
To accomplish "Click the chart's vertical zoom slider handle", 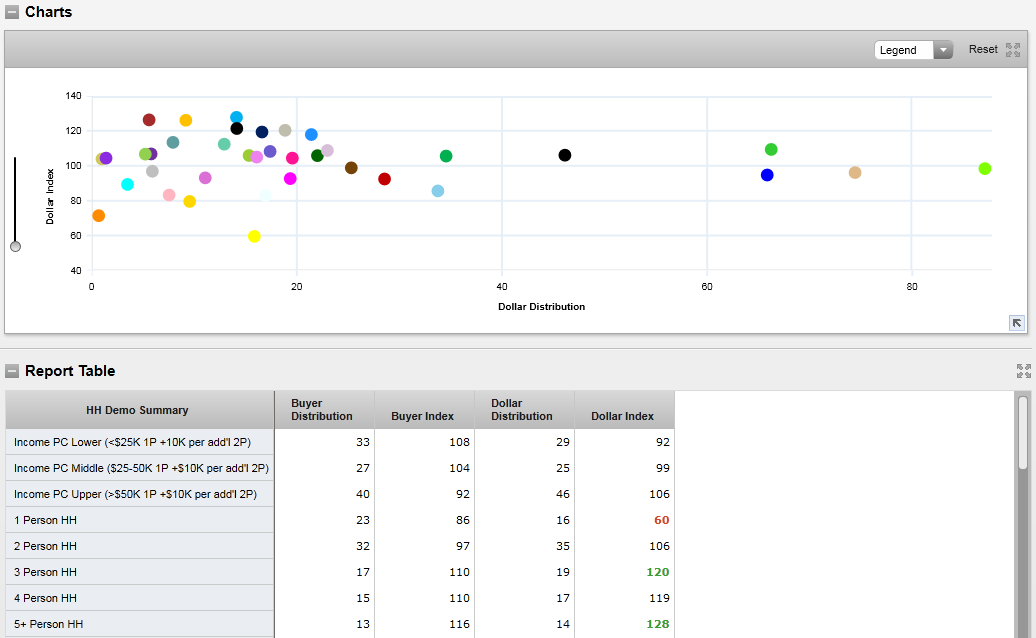I will click(x=15, y=246).
